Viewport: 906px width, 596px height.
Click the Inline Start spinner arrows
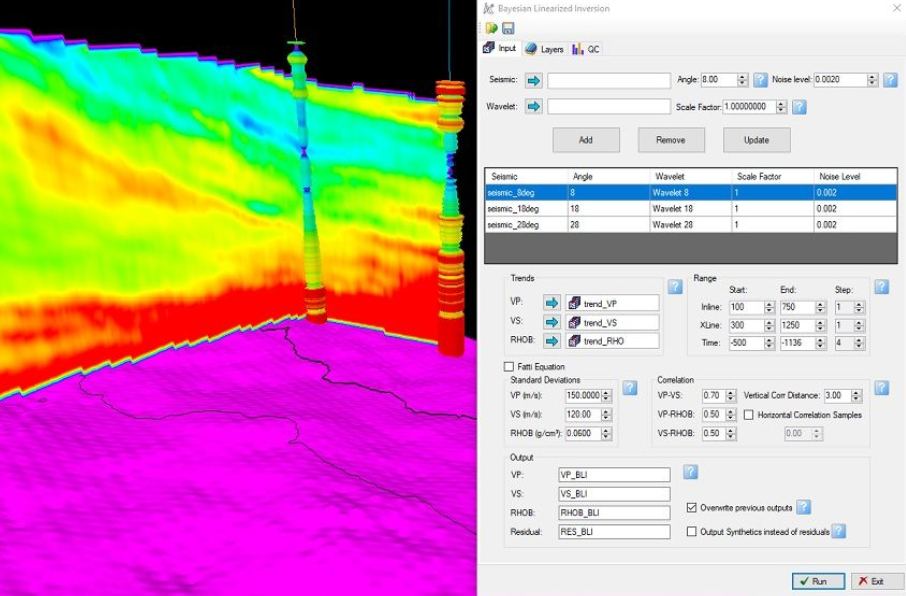point(769,307)
